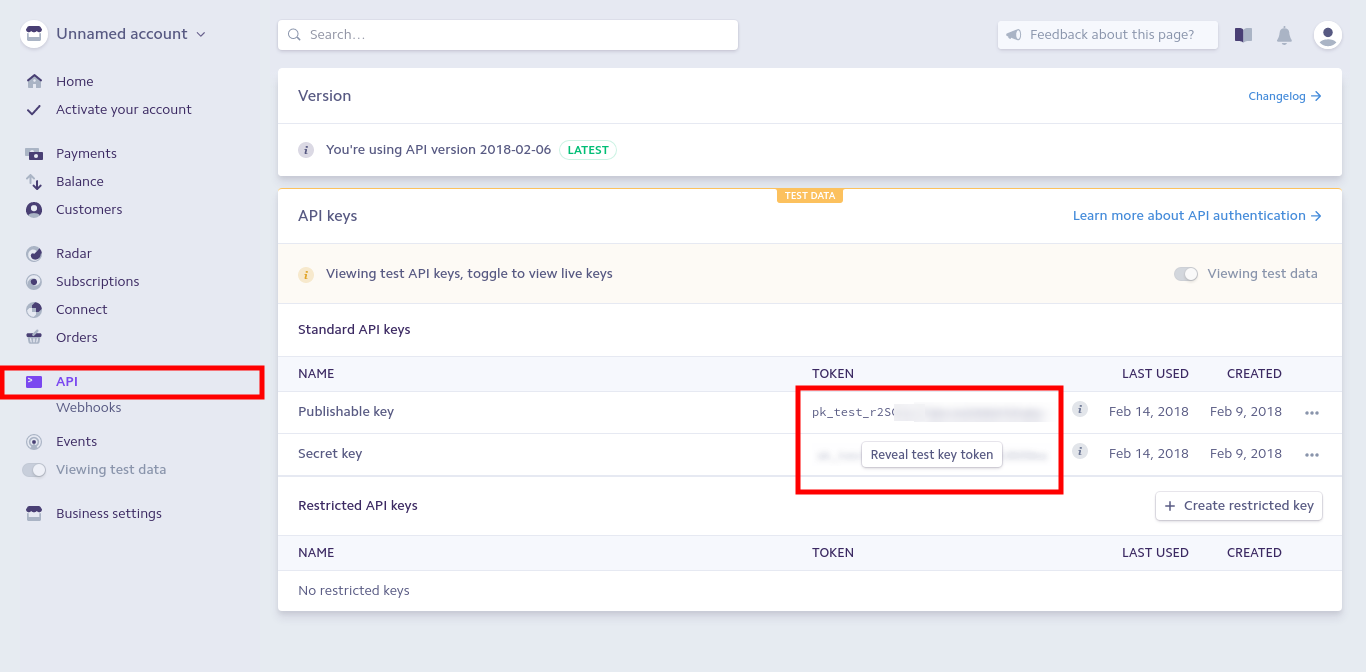Open Payments in the sidebar

pyautogui.click(x=86, y=154)
